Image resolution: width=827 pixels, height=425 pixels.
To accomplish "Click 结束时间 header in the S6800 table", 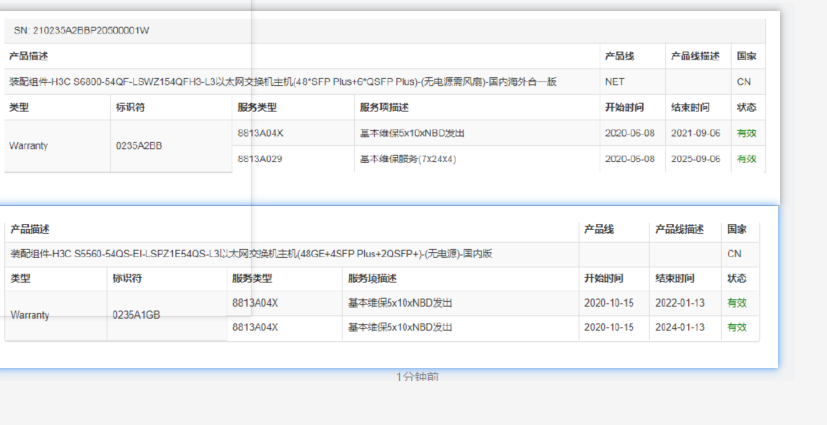I will point(690,108).
